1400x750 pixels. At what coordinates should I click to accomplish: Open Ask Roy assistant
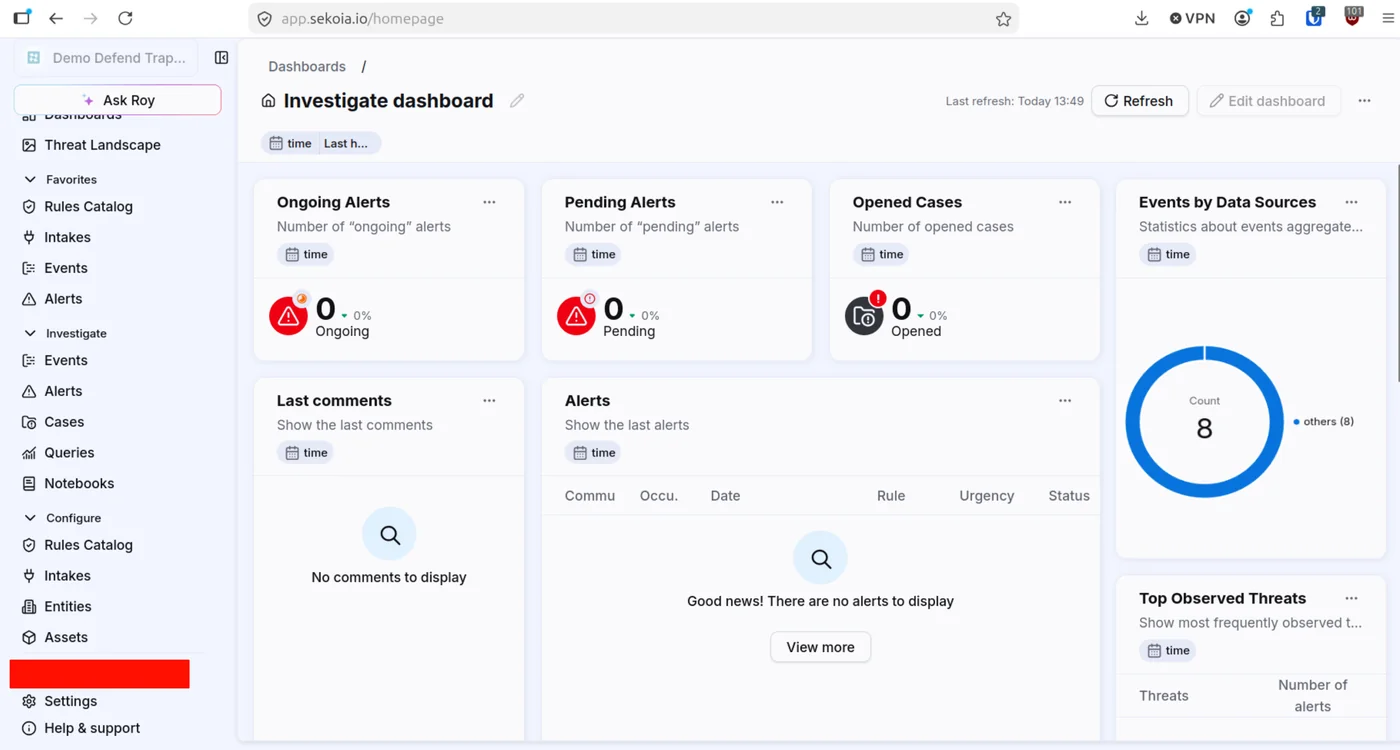[117, 100]
